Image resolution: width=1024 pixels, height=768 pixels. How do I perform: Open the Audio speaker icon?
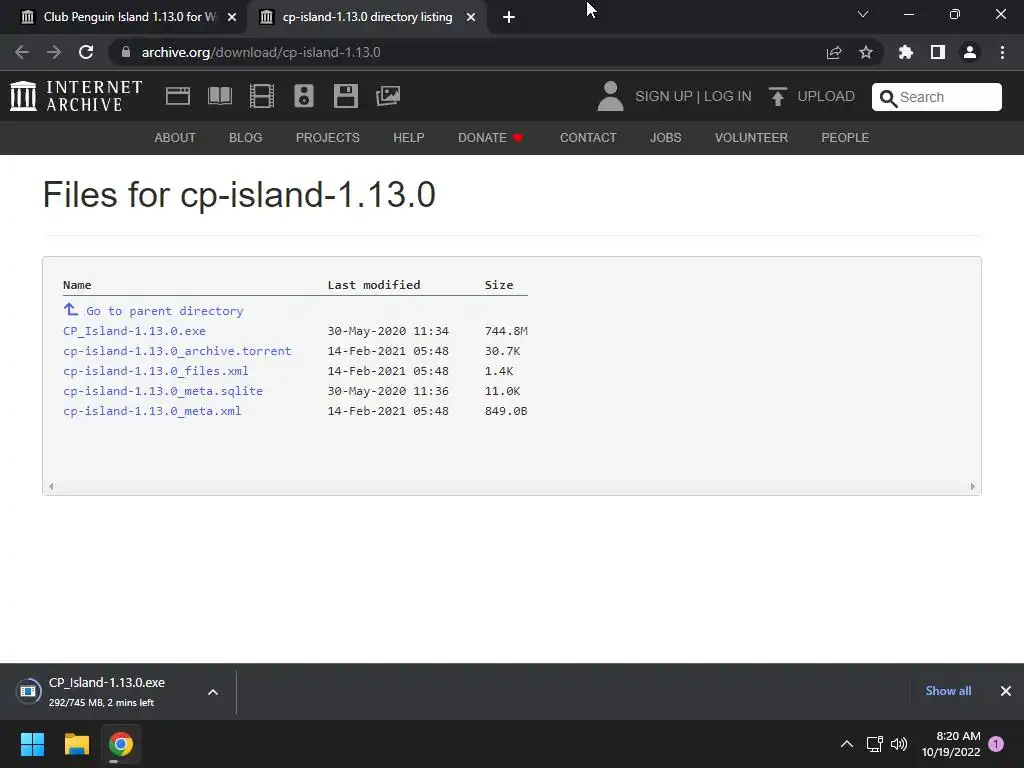click(304, 96)
